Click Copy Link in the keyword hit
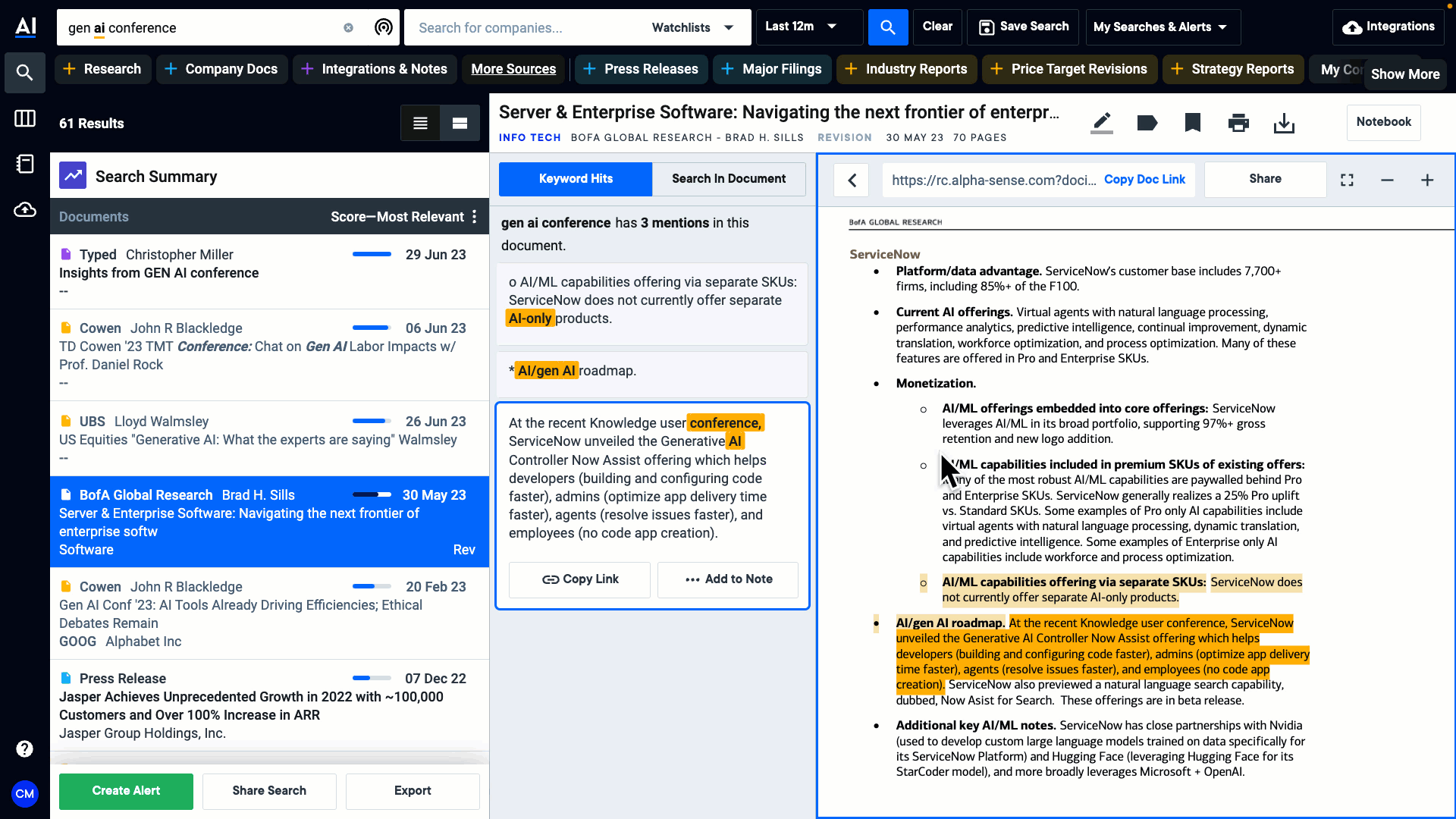The height and width of the screenshot is (819, 1456). (x=579, y=579)
